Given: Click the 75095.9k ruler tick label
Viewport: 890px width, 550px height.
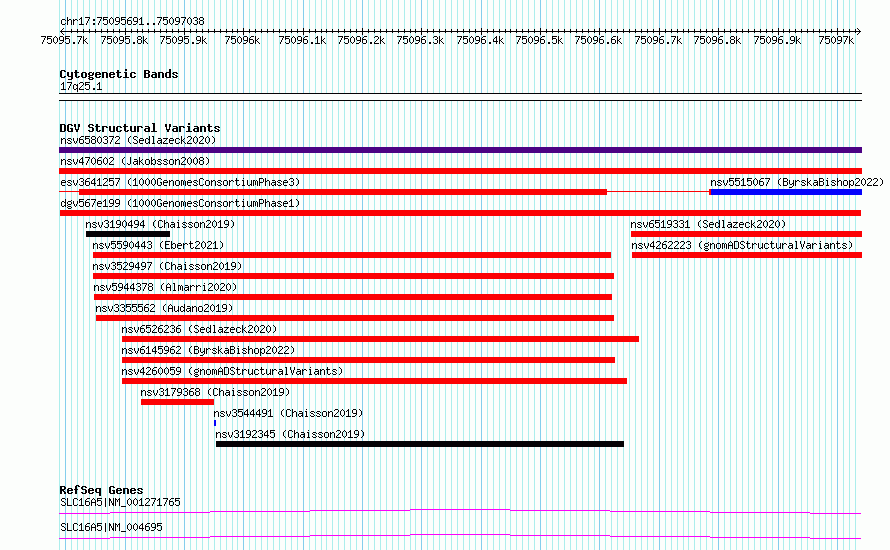Looking at the screenshot, I should pos(183,41).
